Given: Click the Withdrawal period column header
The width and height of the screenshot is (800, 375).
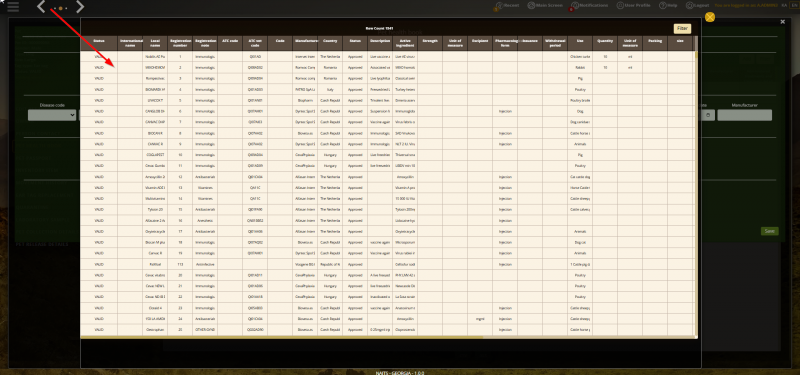Looking at the screenshot, I should (x=555, y=43).
